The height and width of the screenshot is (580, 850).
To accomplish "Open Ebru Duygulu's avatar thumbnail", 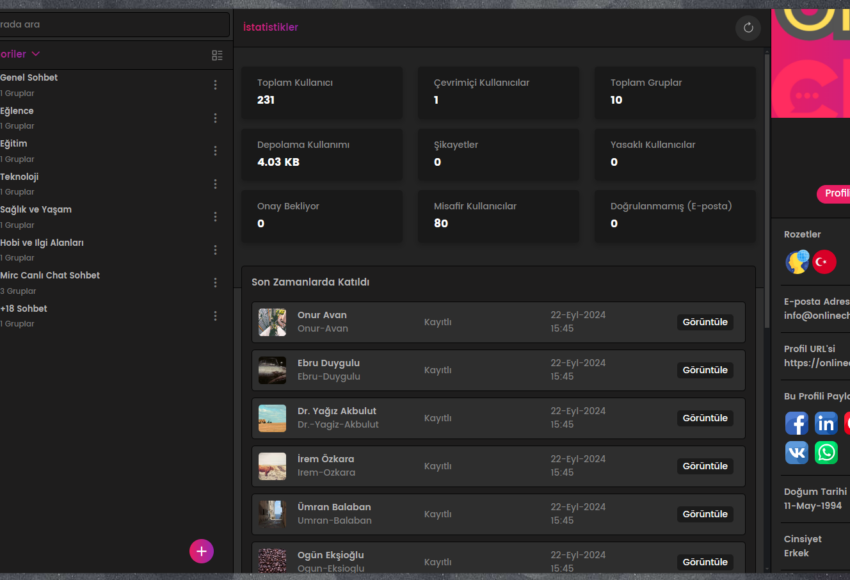I will click(272, 370).
